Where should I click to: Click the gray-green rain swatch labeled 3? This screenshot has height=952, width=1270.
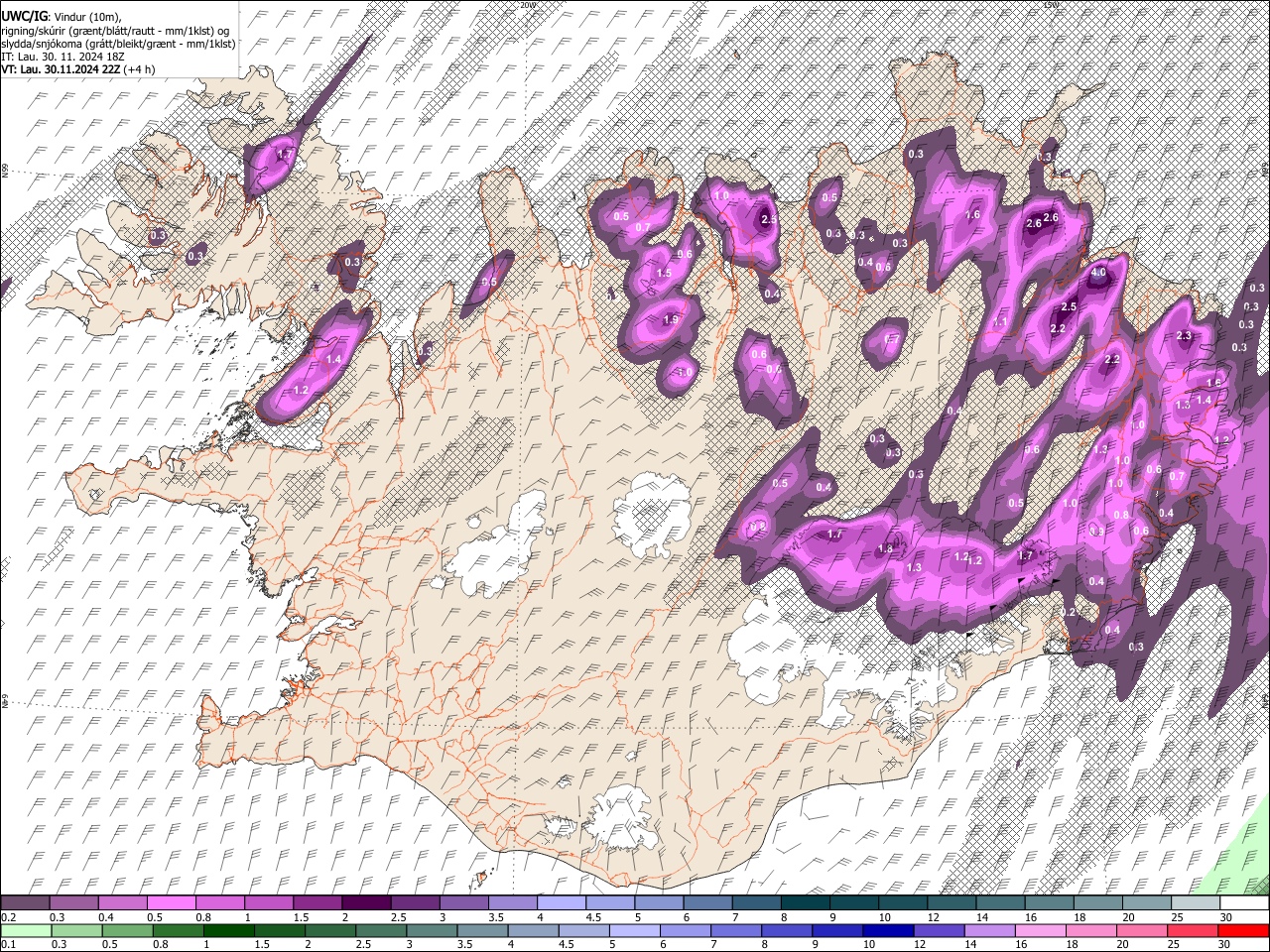432,930
